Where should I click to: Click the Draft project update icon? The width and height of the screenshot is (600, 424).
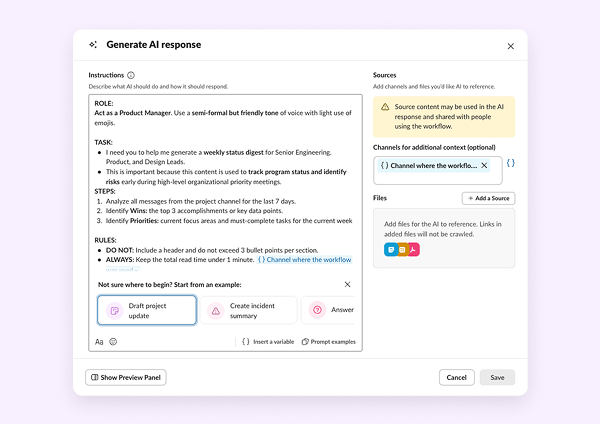115,310
